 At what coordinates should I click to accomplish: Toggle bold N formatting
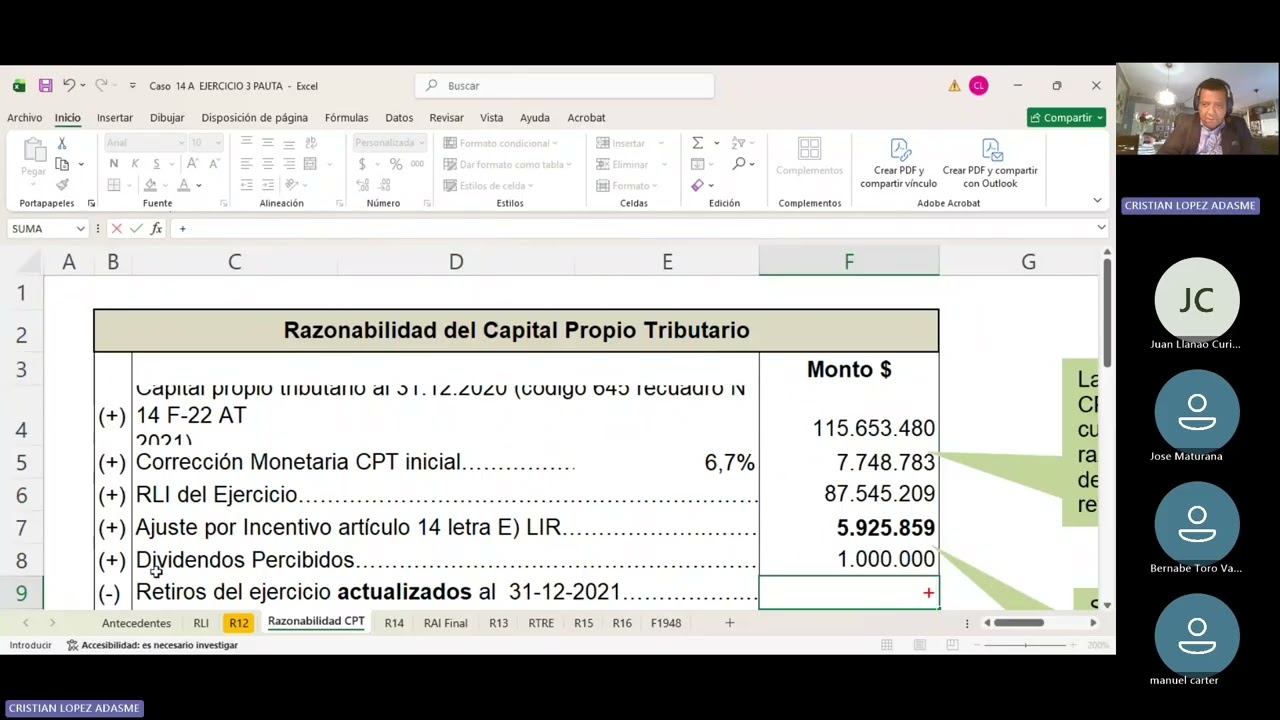[113, 164]
